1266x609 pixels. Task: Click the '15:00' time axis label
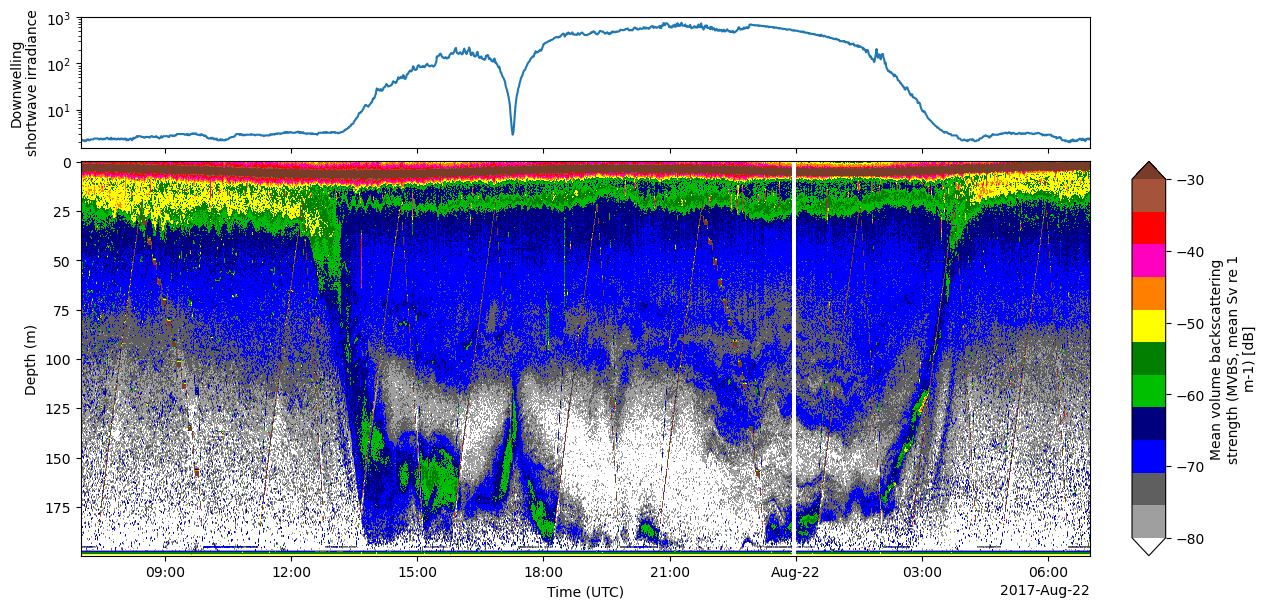417,573
